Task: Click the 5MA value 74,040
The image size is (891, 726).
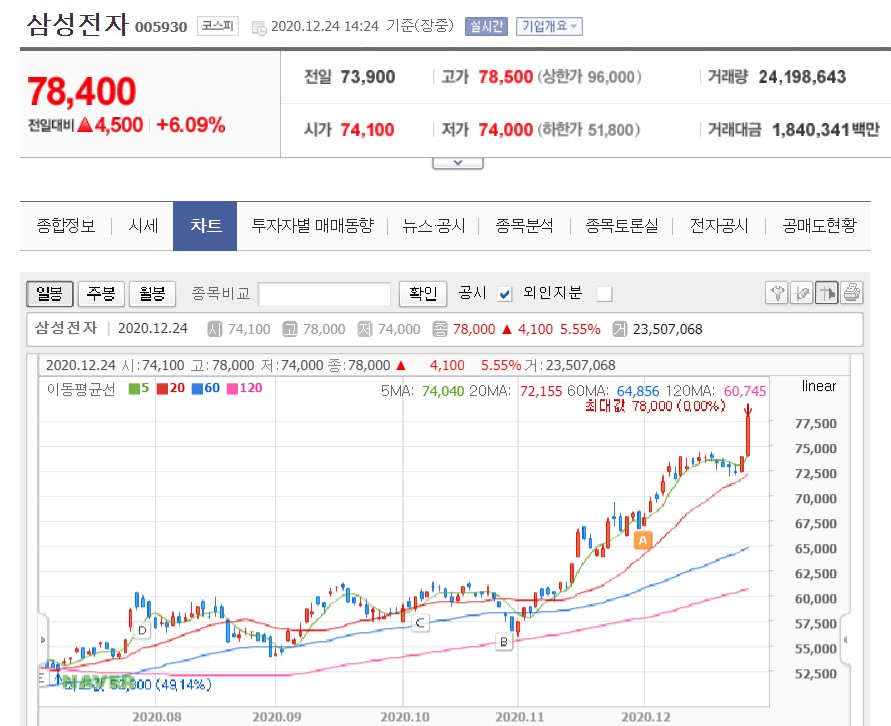Action: [443, 391]
